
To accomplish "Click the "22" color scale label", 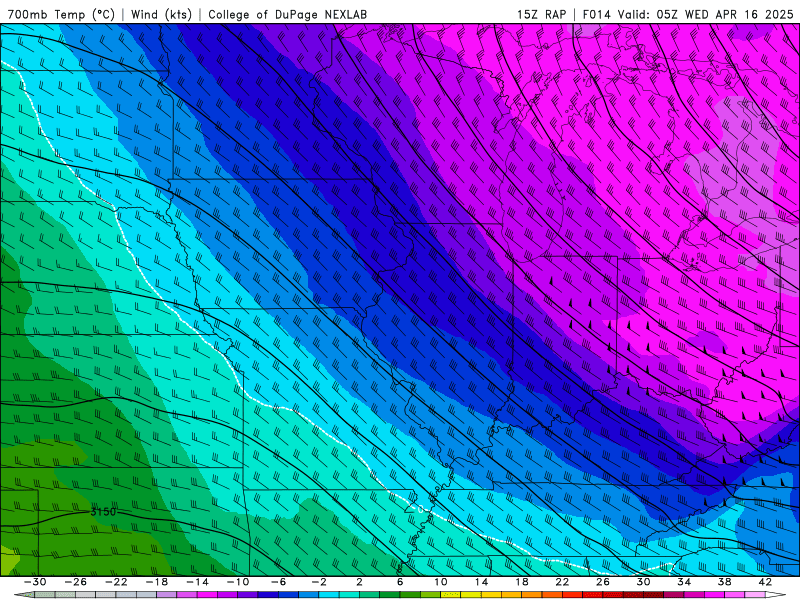I will 562,582.
